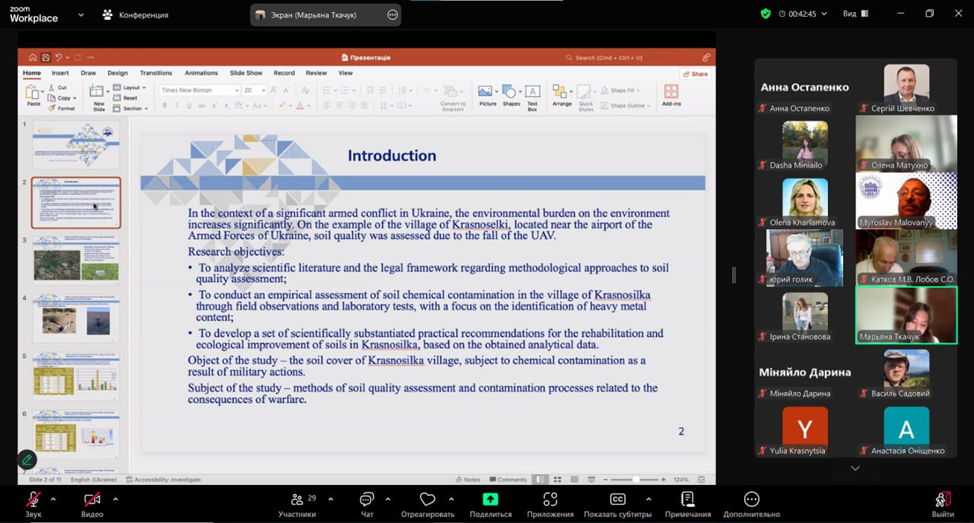Insert a New Slide
Image resolution: width=974 pixels, height=523 pixels.
tap(98, 98)
